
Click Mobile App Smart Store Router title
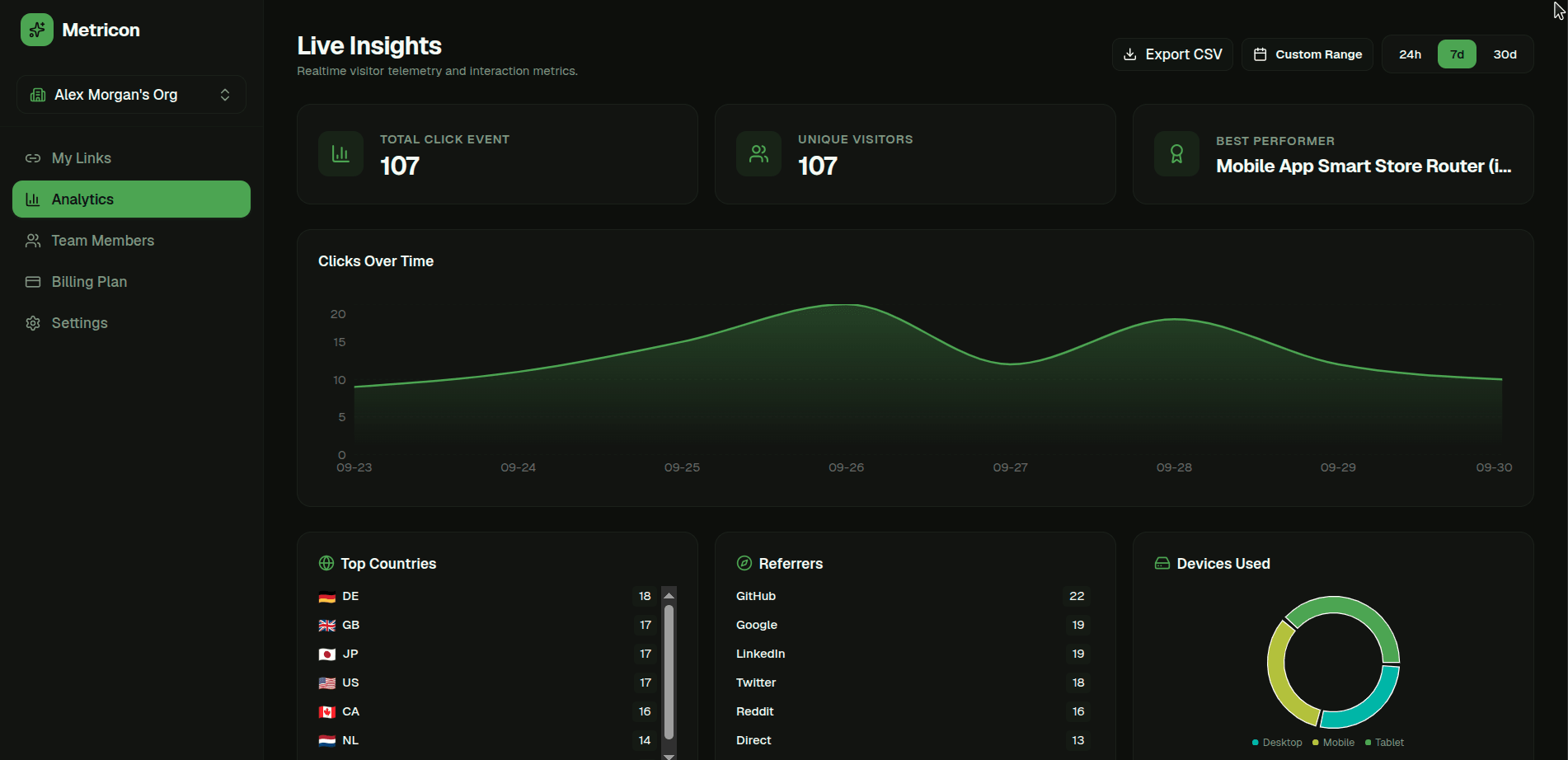click(x=1364, y=166)
